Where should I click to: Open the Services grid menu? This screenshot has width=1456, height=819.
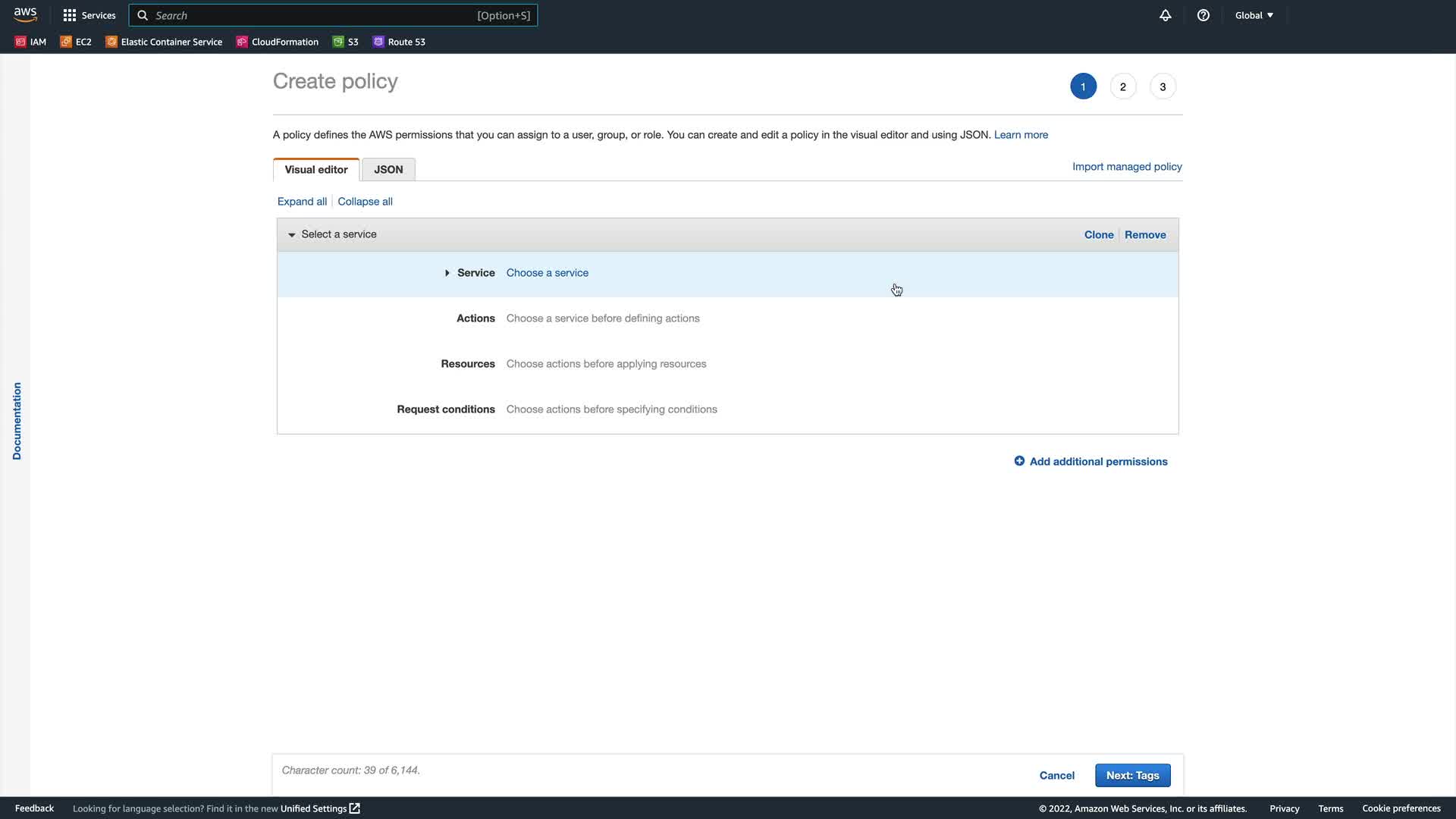point(89,15)
